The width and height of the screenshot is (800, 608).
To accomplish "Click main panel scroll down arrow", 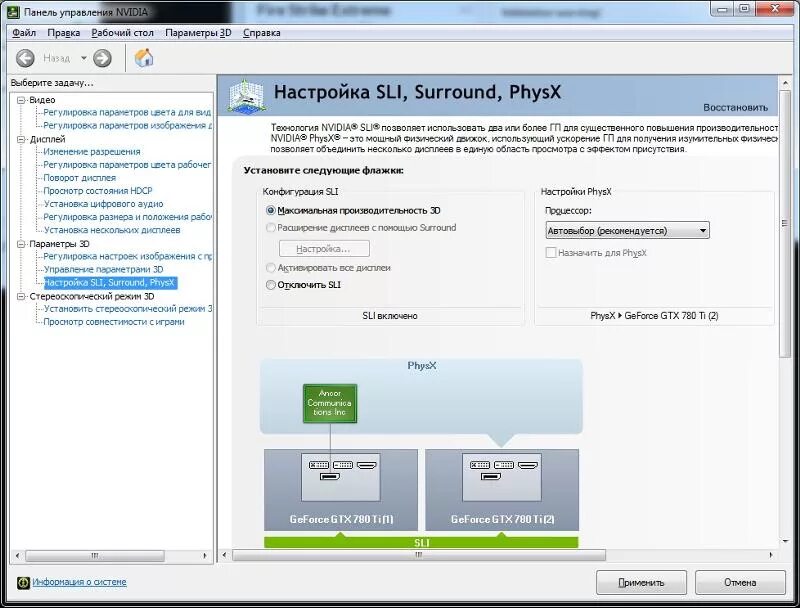I will coord(785,541).
